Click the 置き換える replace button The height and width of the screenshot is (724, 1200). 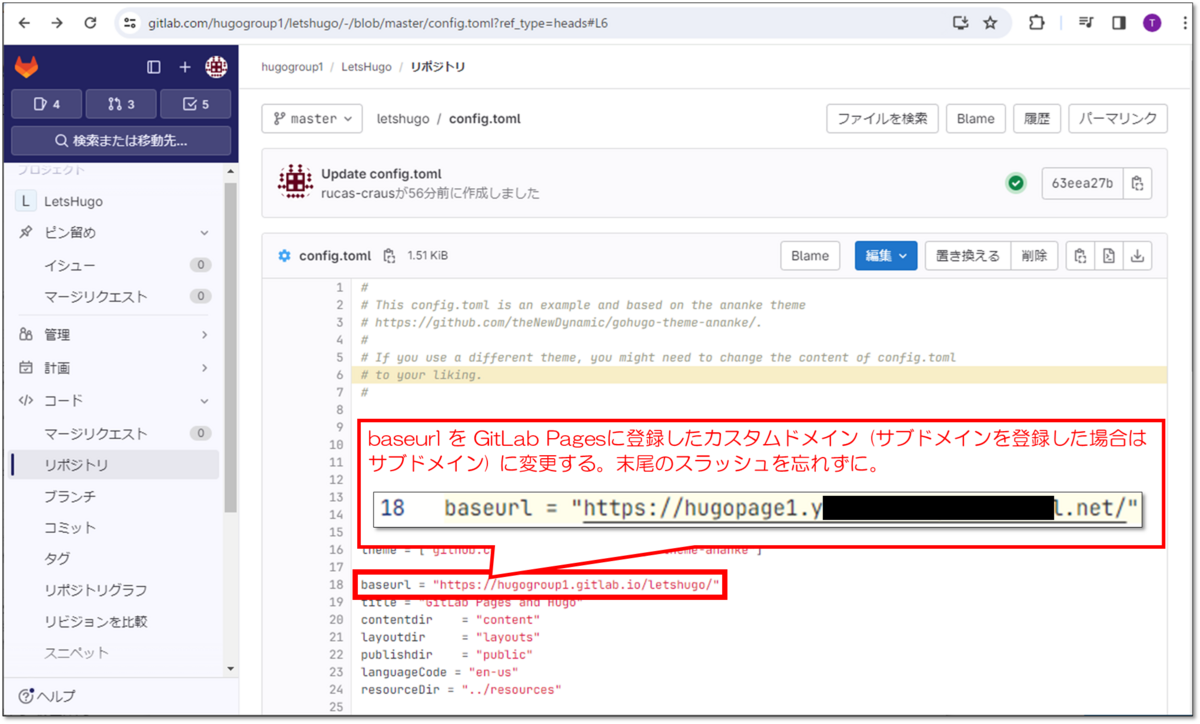pyautogui.click(x=967, y=256)
